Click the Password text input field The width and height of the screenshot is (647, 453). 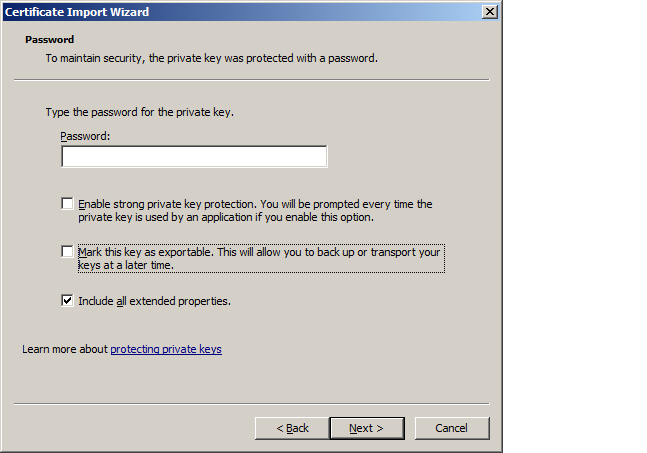[x=194, y=157]
